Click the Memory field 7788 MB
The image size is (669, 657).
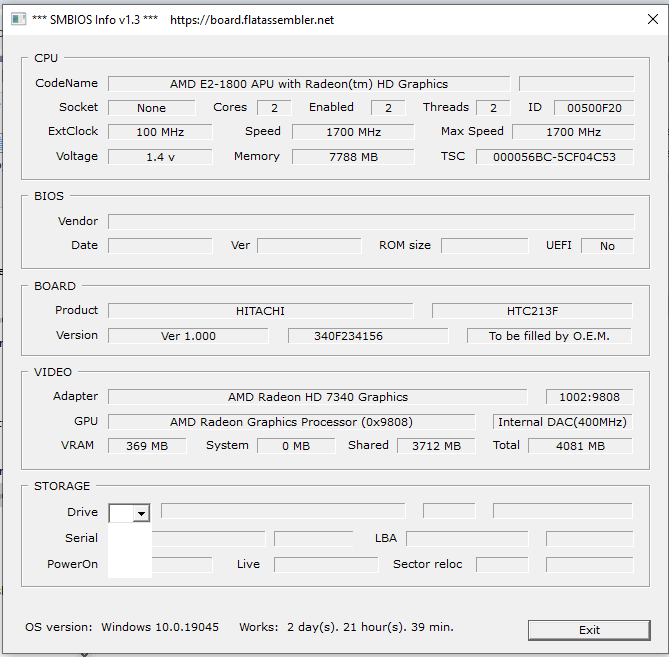(x=353, y=157)
